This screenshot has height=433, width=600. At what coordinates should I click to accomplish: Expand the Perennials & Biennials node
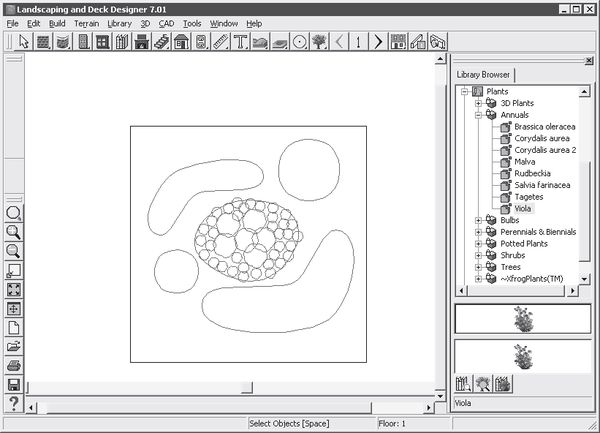(479, 232)
